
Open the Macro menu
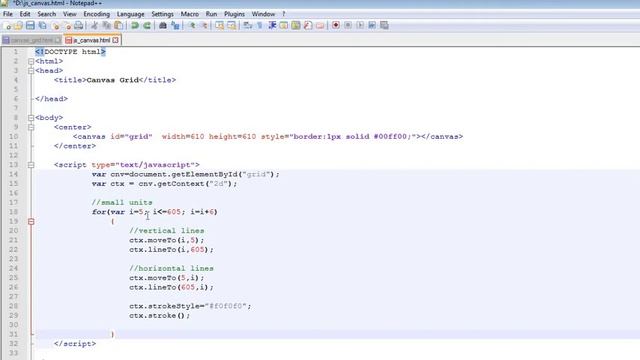(x=190, y=14)
